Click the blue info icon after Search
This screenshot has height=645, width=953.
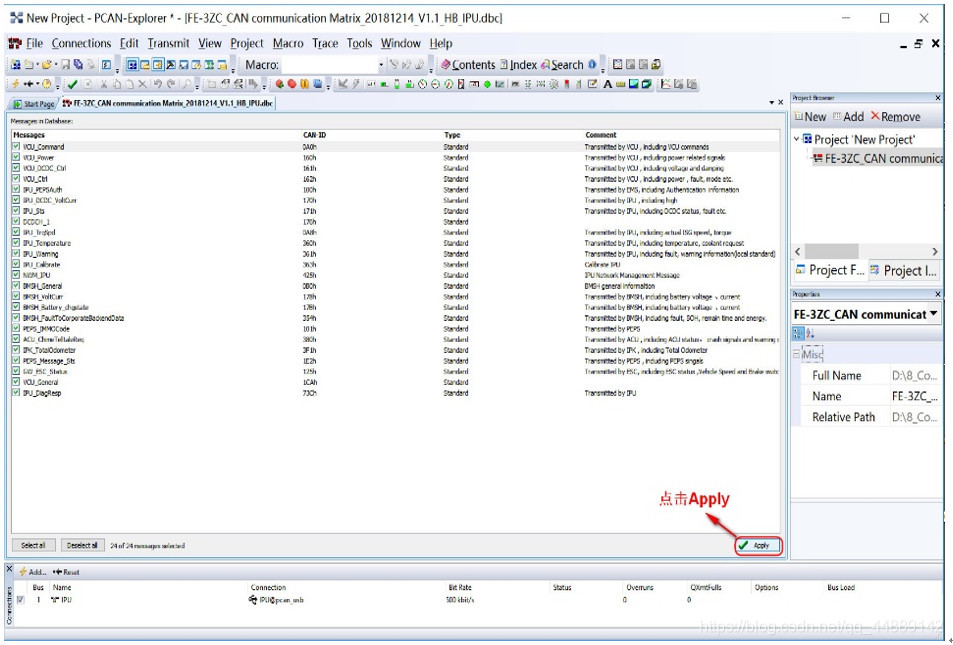point(592,64)
